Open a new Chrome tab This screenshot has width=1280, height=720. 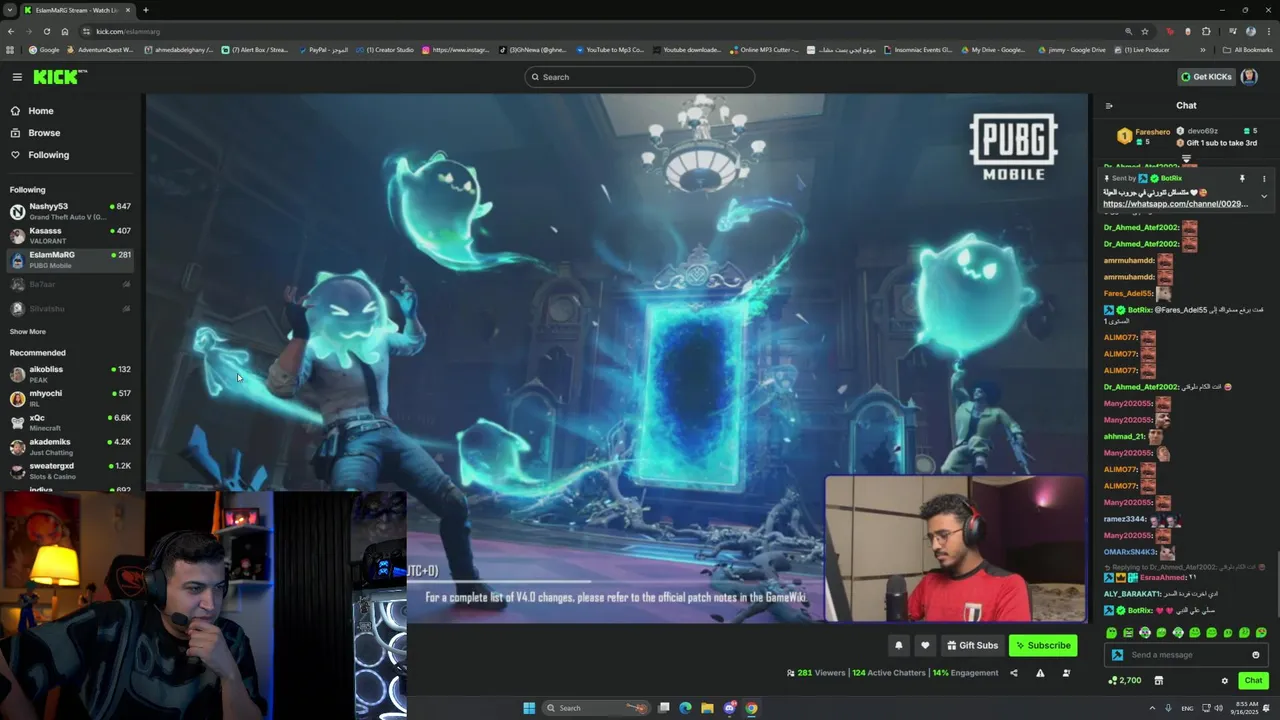point(146,10)
